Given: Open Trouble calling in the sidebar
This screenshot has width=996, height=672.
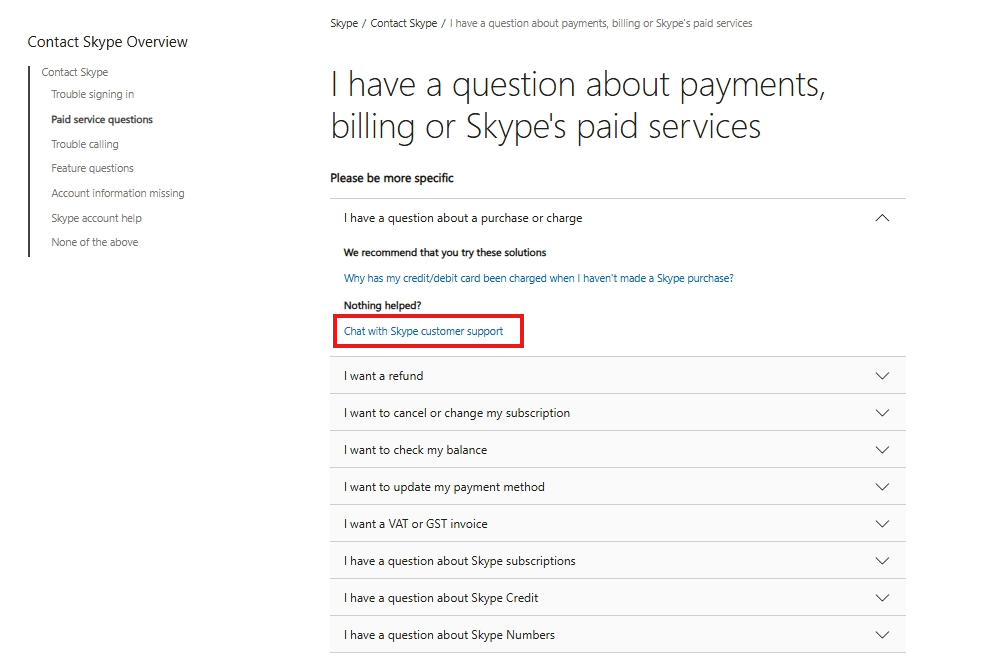Looking at the screenshot, I should click(x=84, y=144).
